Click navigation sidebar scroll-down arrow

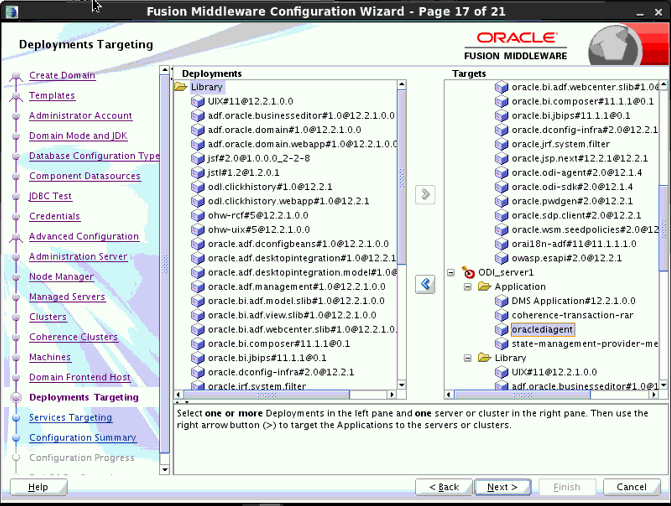tap(165, 469)
